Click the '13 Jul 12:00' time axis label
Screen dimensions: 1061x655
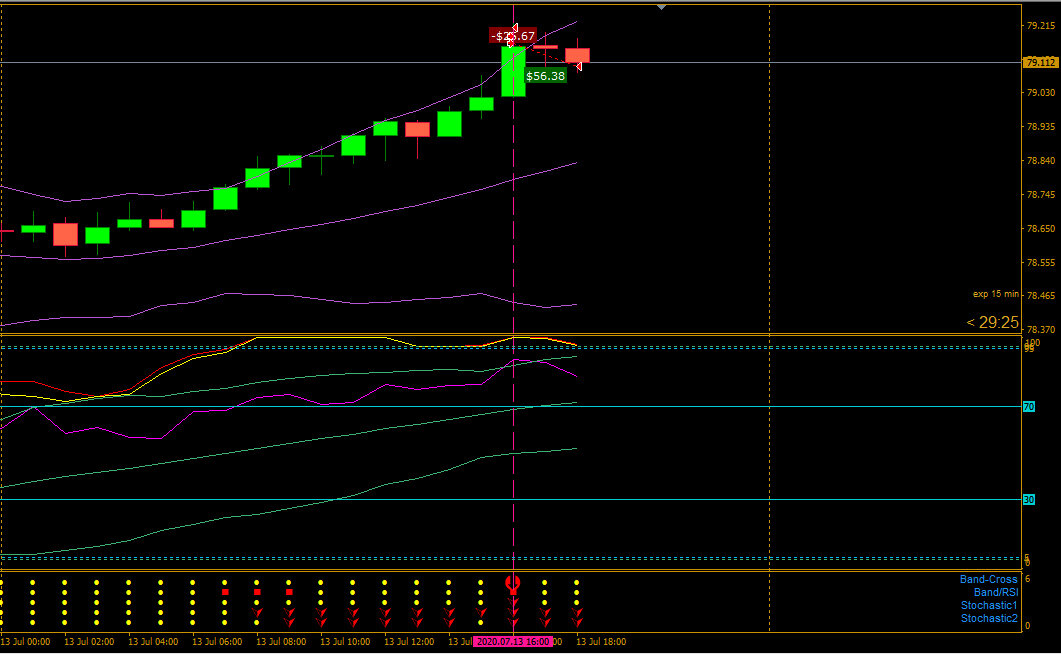pyautogui.click(x=409, y=641)
